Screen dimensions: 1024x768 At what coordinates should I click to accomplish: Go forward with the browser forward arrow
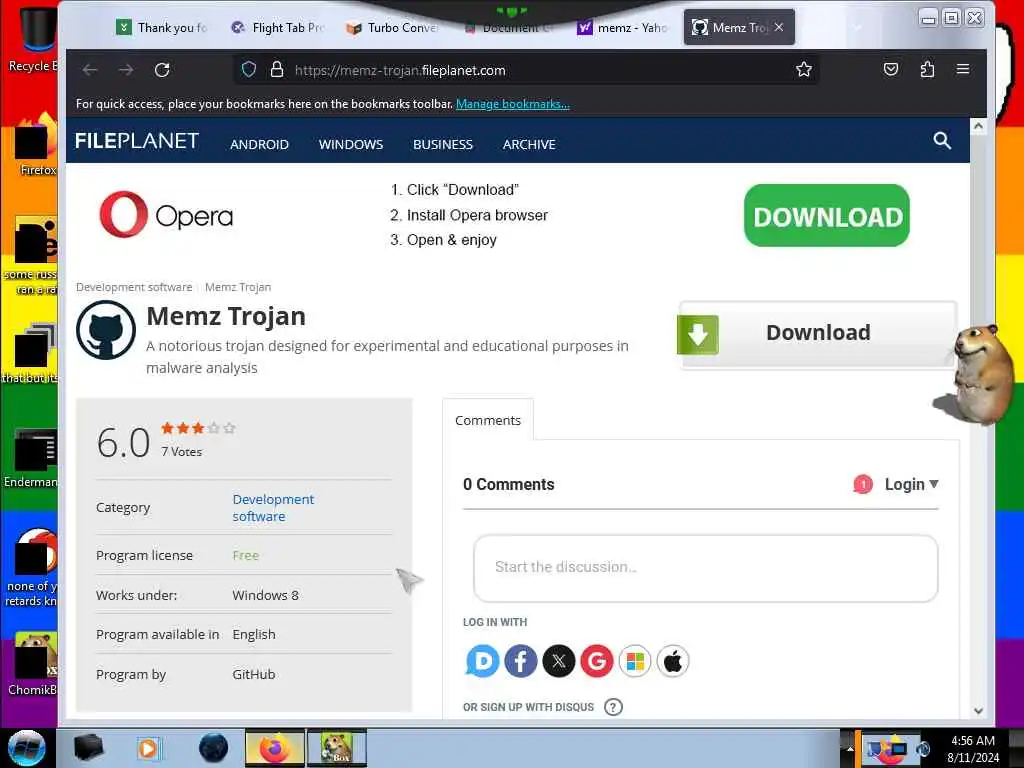[x=126, y=70]
